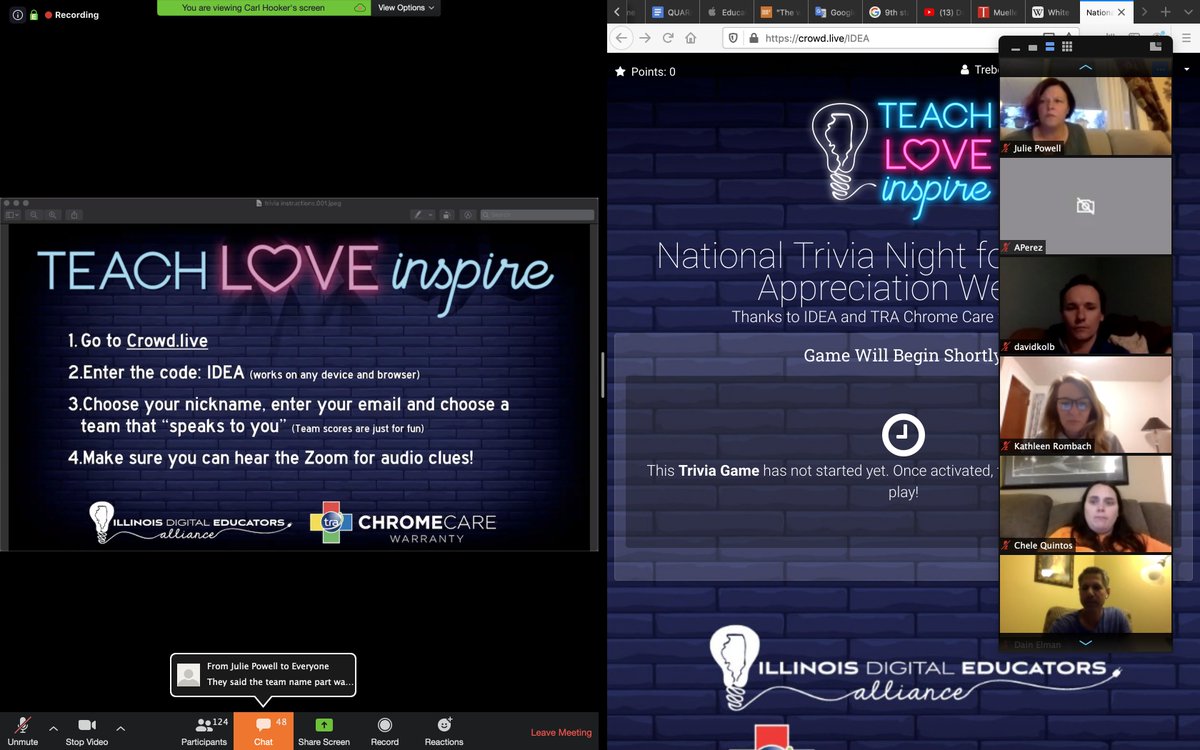Click the Points: 0 star indicator
Viewport: 1200px width, 750px height.
pos(645,72)
